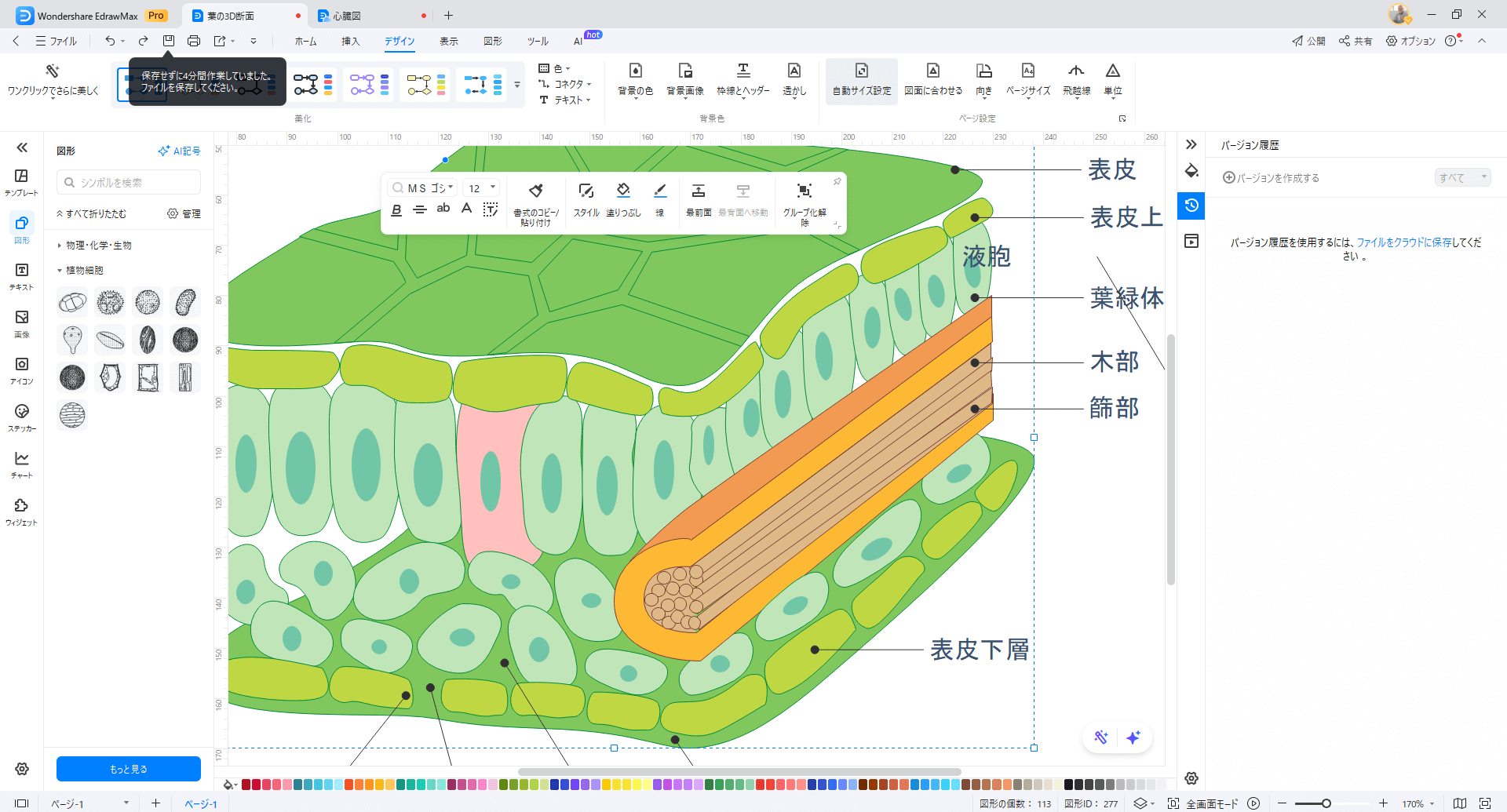The image size is (1507, 812).
Task: Toggle strikethrough (ab) in the floating toolbar
Action: coord(443,208)
